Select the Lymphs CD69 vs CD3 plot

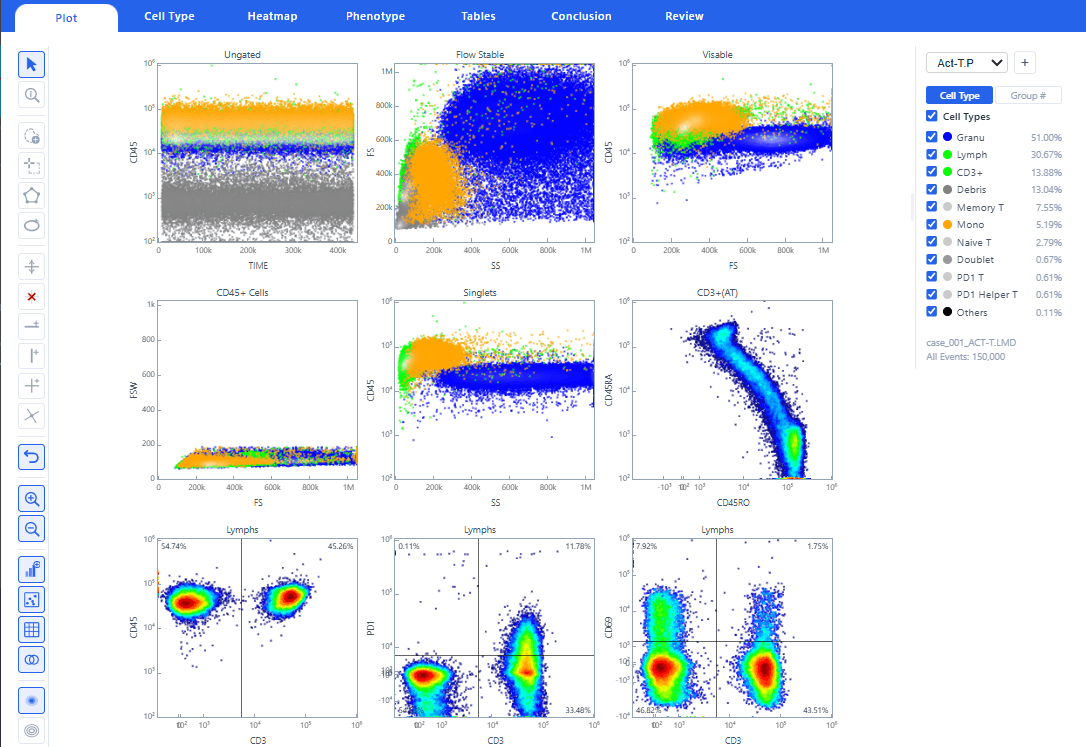coord(732,627)
